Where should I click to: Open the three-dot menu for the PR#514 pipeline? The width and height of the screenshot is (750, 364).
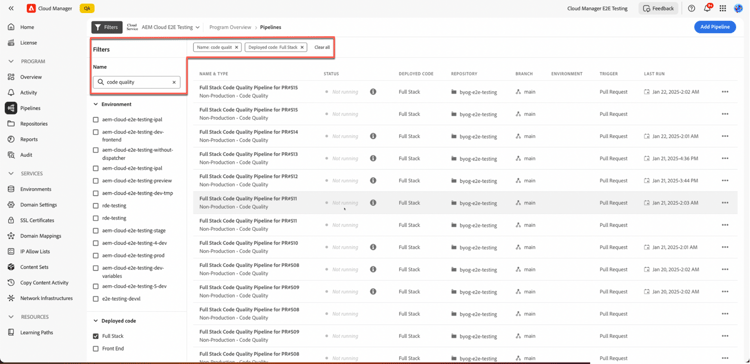tap(725, 136)
